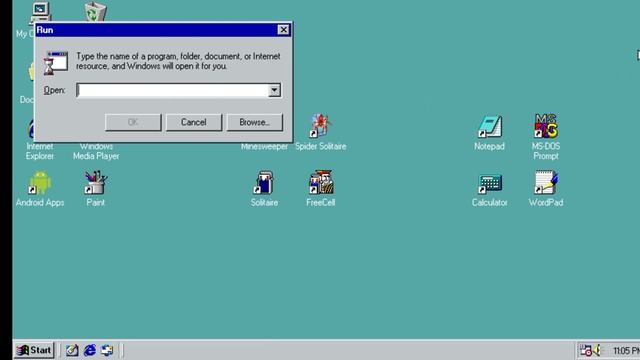The width and height of the screenshot is (640, 360).
Task: Open the Android Apps desktop shortcut
Action: (40, 183)
